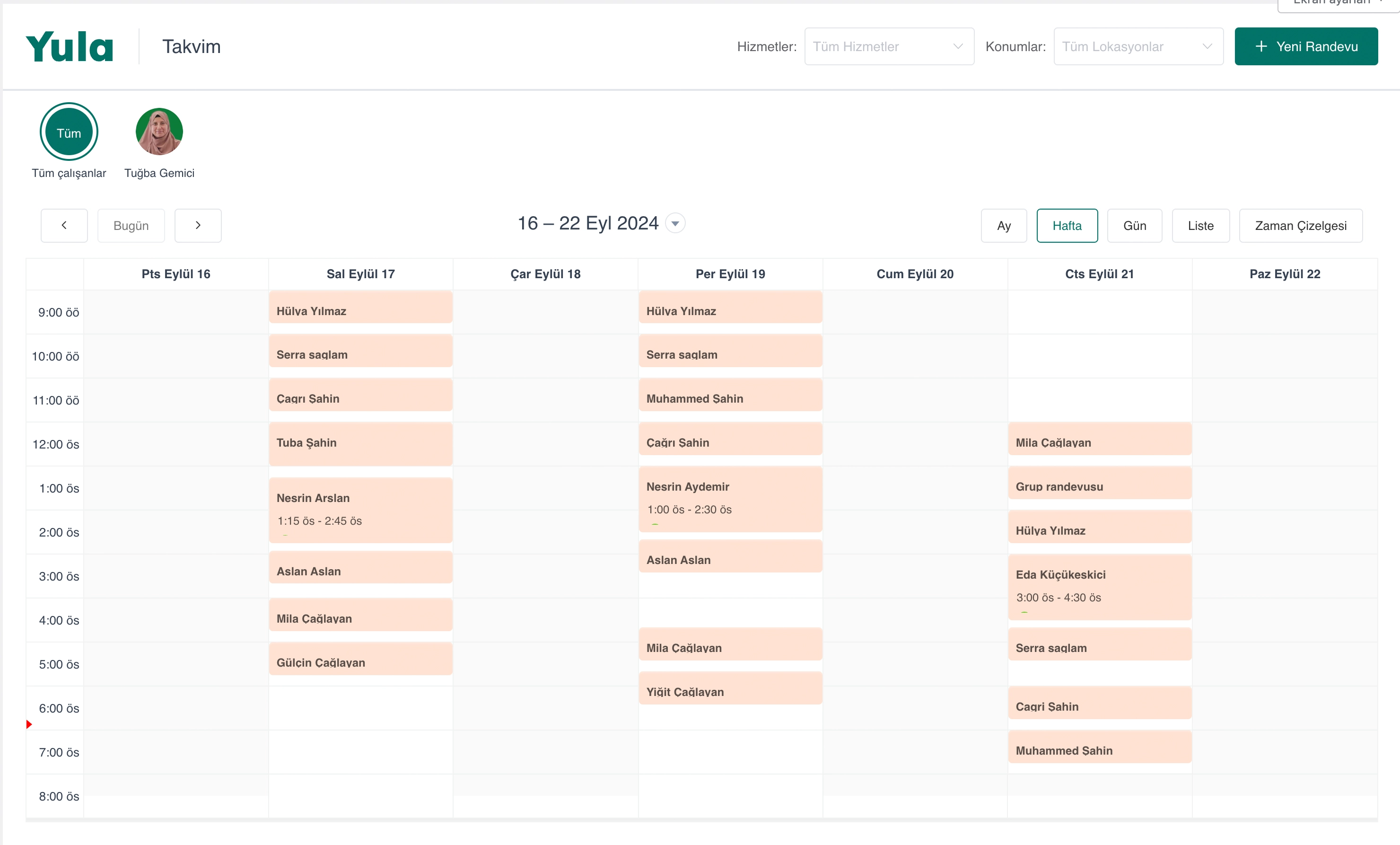Click the Yeni Randevu button

pos(1306,46)
